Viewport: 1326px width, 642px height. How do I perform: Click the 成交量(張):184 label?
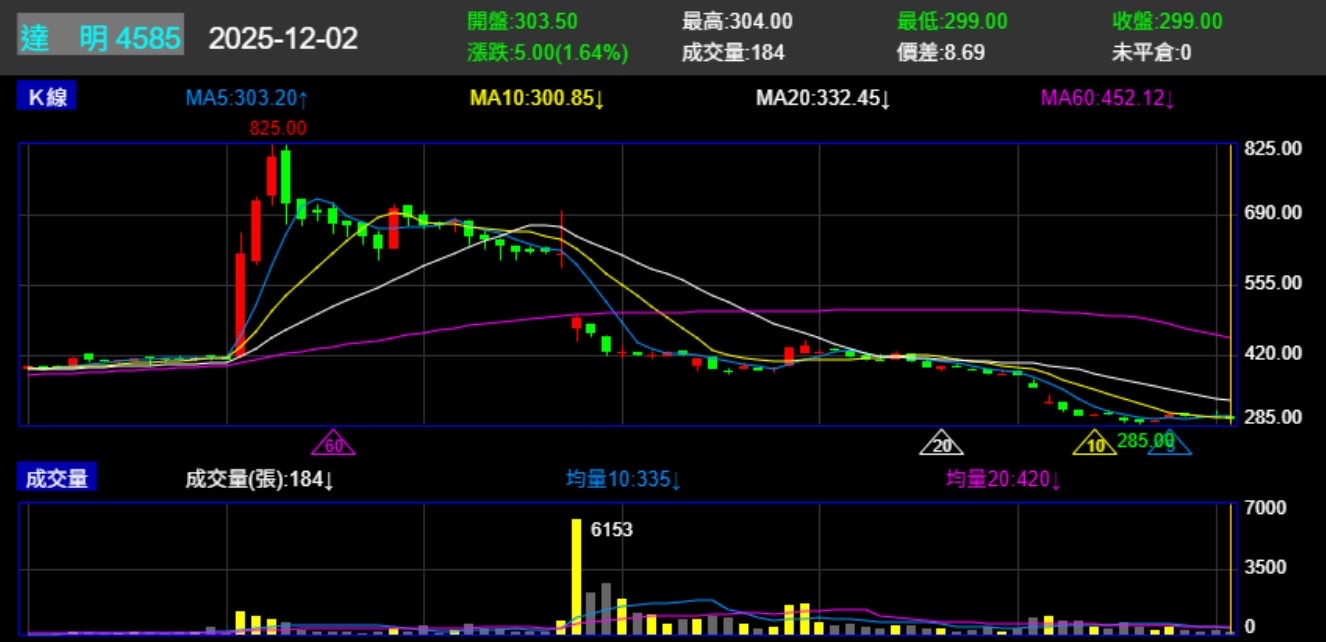pyautogui.click(x=260, y=479)
